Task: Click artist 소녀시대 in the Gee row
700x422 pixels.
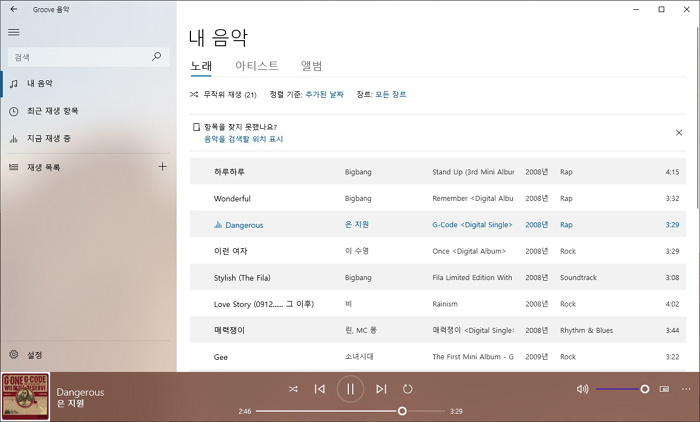Action: [x=359, y=356]
